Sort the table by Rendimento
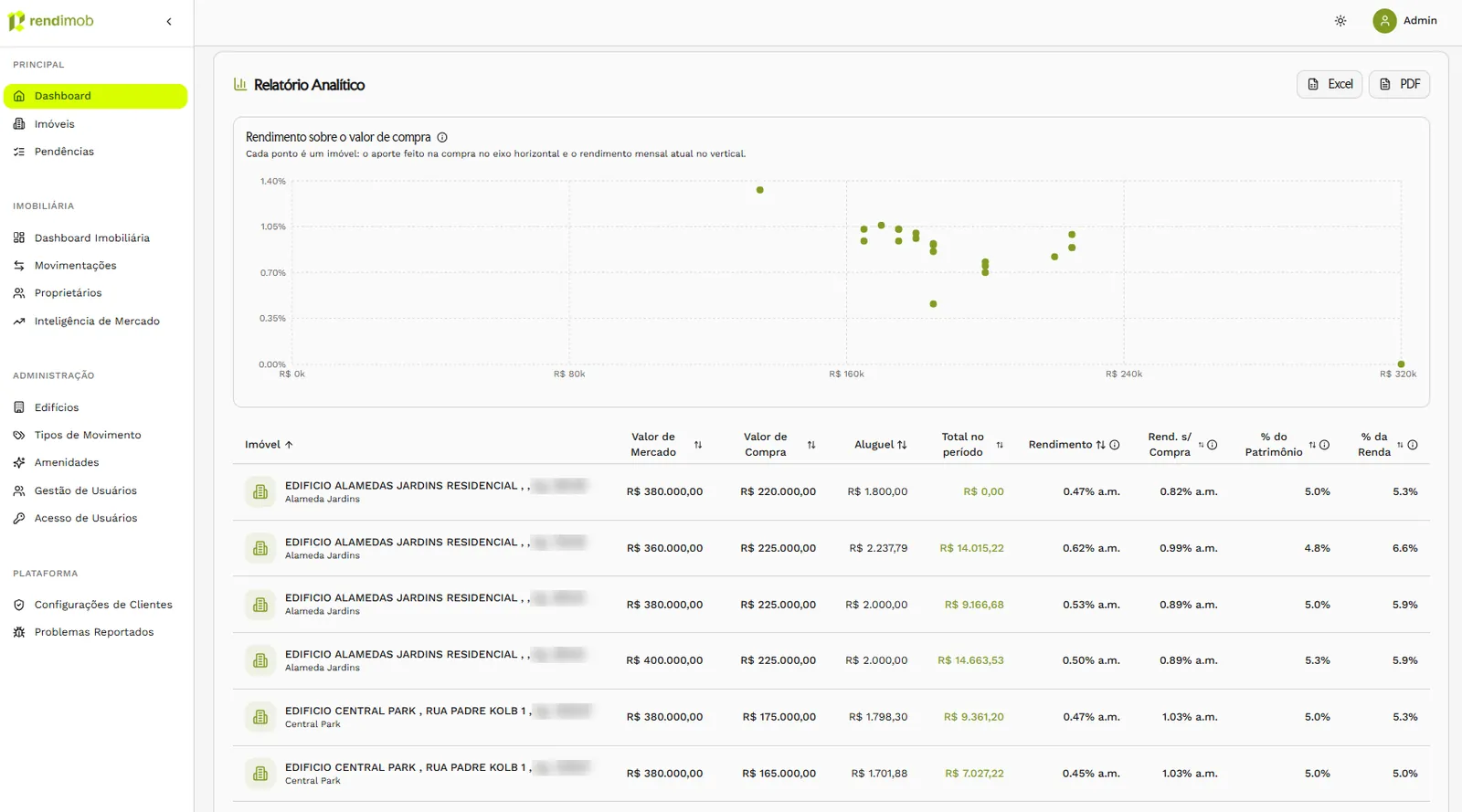Screen dimensions: 1462x812 [1100, 445]
